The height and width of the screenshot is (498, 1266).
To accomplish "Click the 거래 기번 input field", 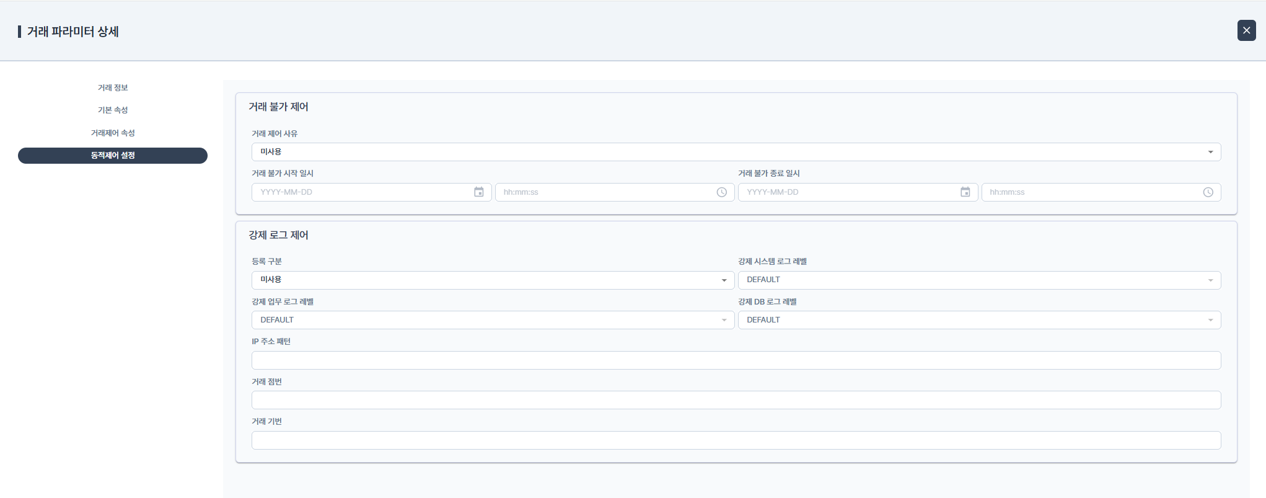I will pyautogui.click(x=736, y=440).
